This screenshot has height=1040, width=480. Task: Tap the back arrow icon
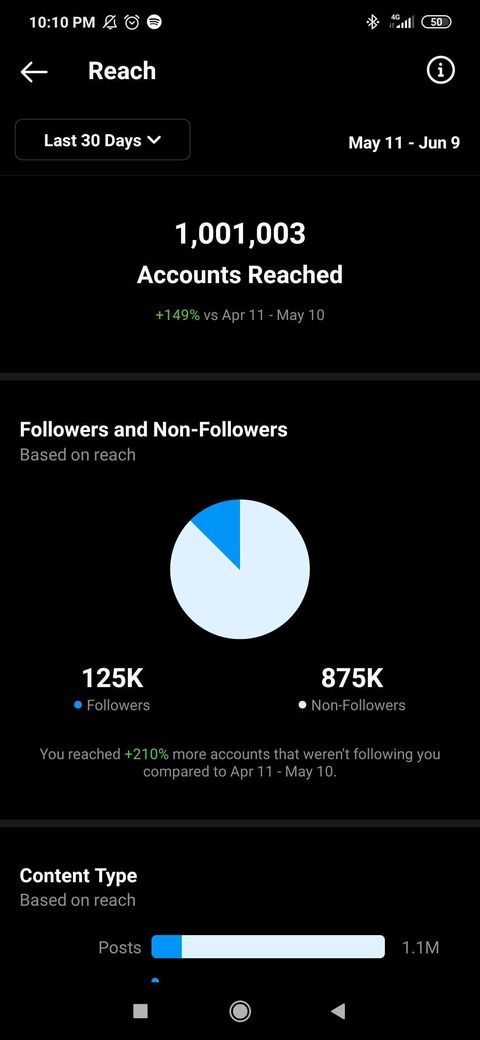pos(34,72)
